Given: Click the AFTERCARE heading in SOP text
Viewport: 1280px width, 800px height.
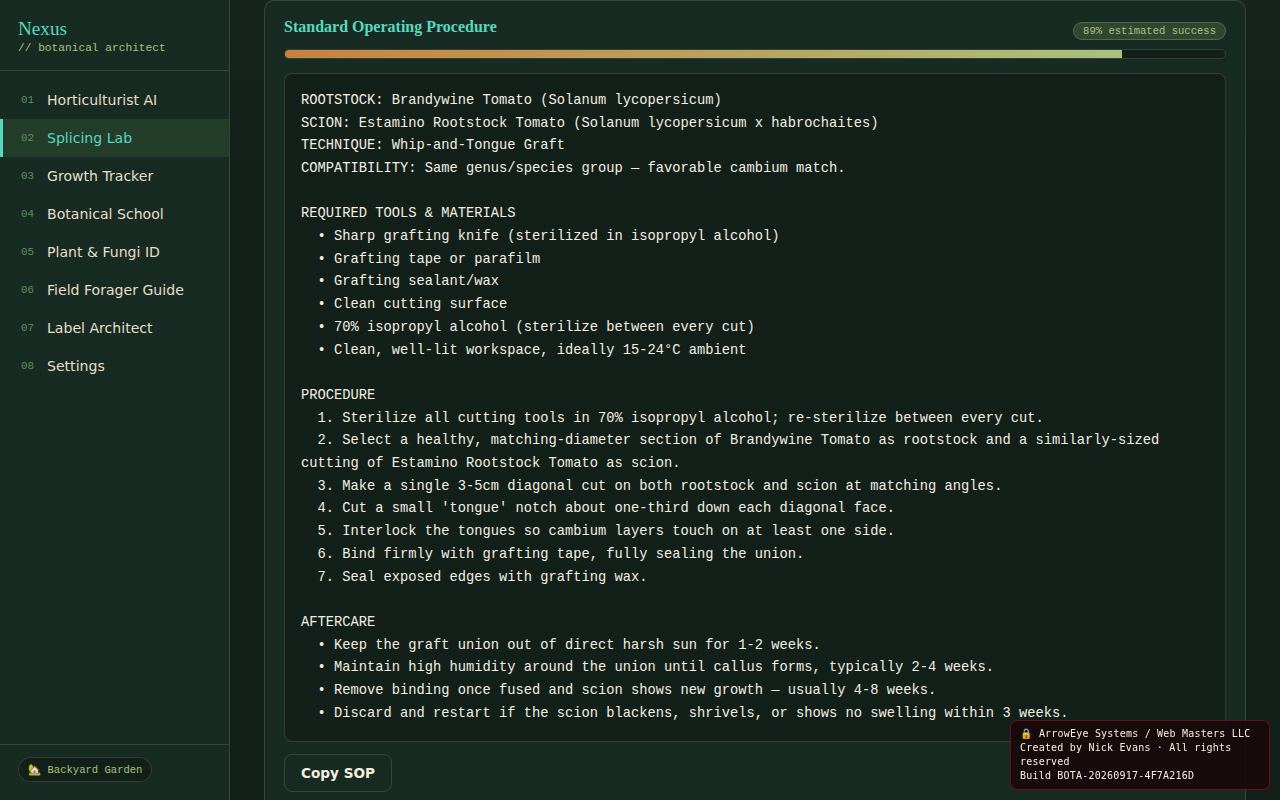Looking at the screenshot, I should (x=338, y=622).
